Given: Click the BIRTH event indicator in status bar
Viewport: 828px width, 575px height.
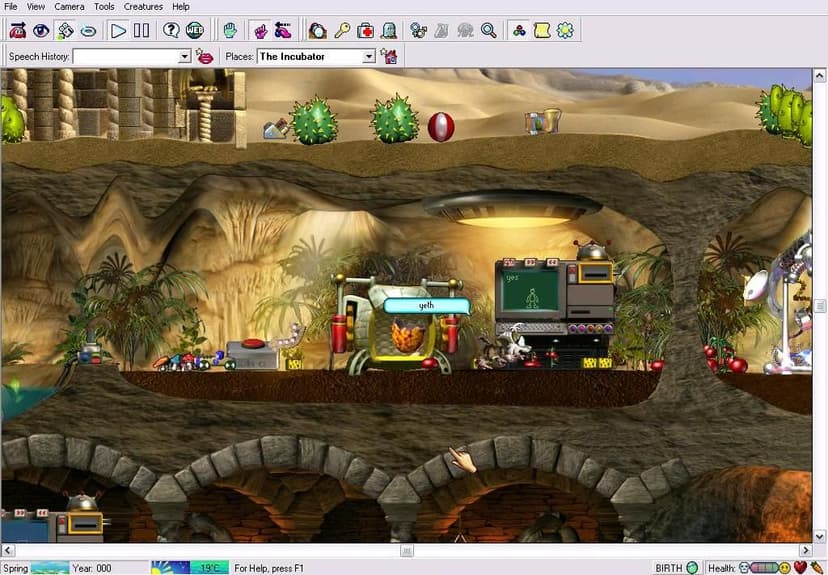Looking at the screenshot, I should [676, 568].
